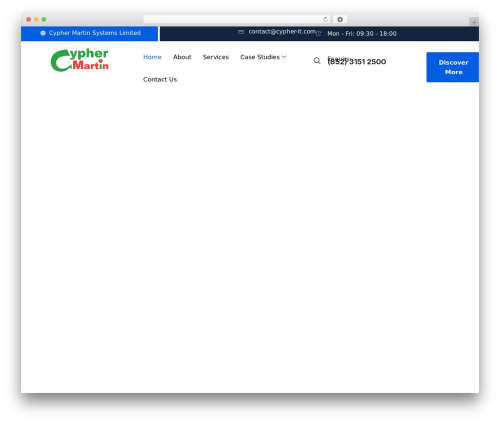This screenshot has height=423, width=500.
Task: Click the globe icon beside the company name
Action: [x=43, y=33]
